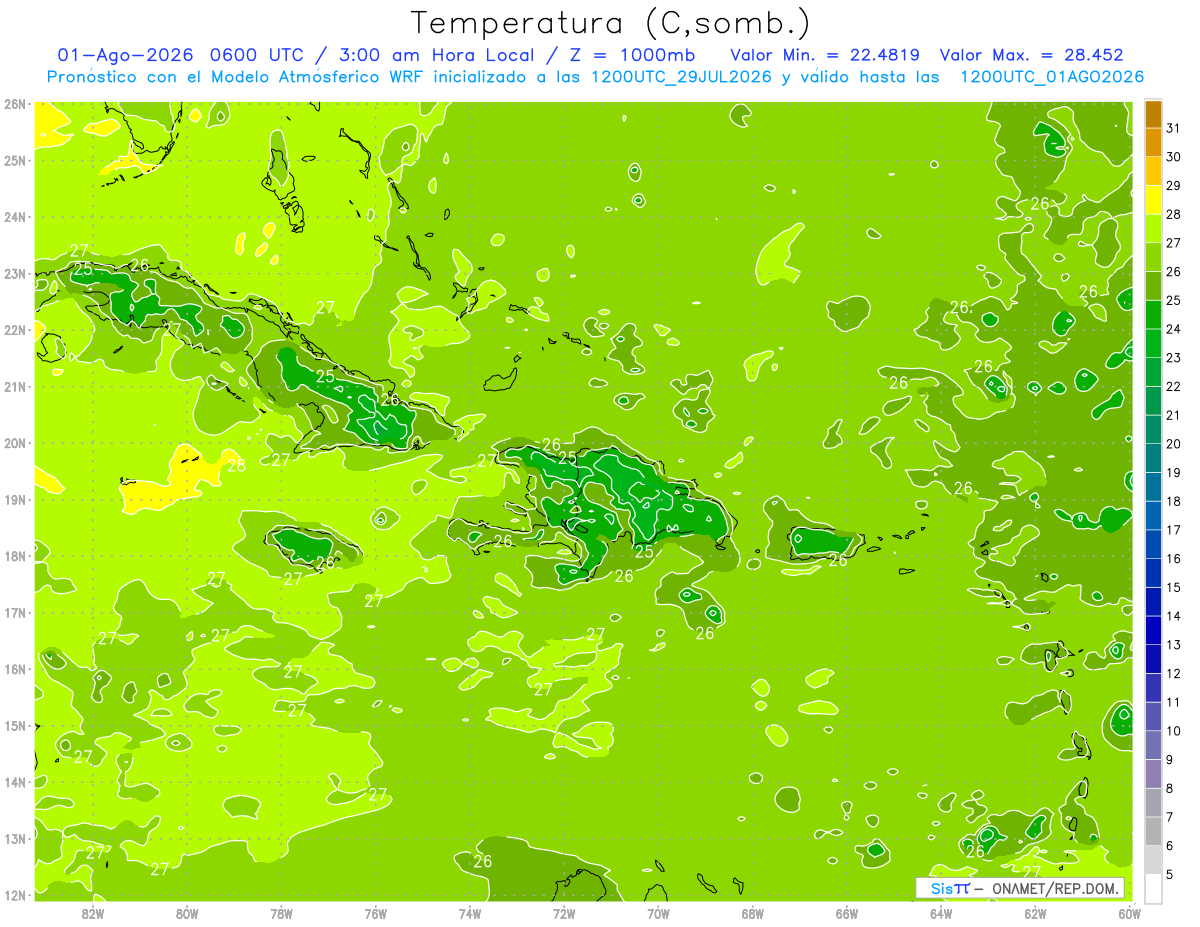Screen dimensions: 1200x927
Task: Select the date text "01-Ago-2026 0600 UTC"
Action: click(180, 55)
